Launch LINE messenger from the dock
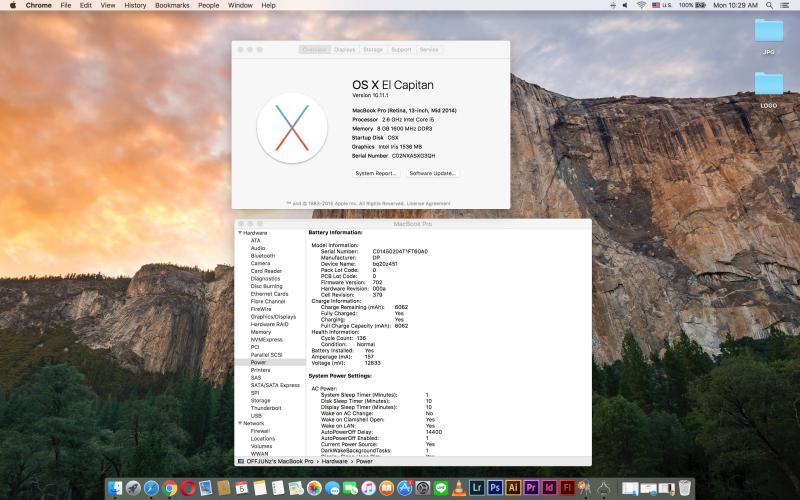Image resolution: width=800 pixels, height=500 pixels. pyautogui.click(x=441, y=488)
